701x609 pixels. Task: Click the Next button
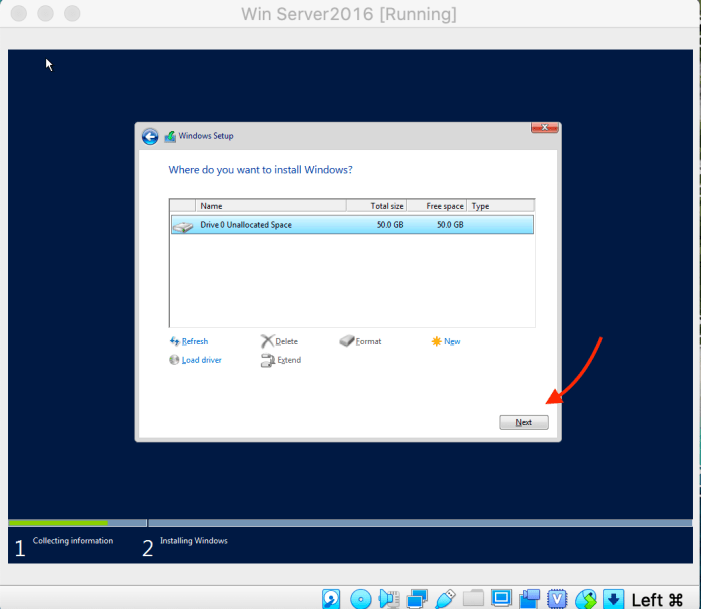coord(524,422)
